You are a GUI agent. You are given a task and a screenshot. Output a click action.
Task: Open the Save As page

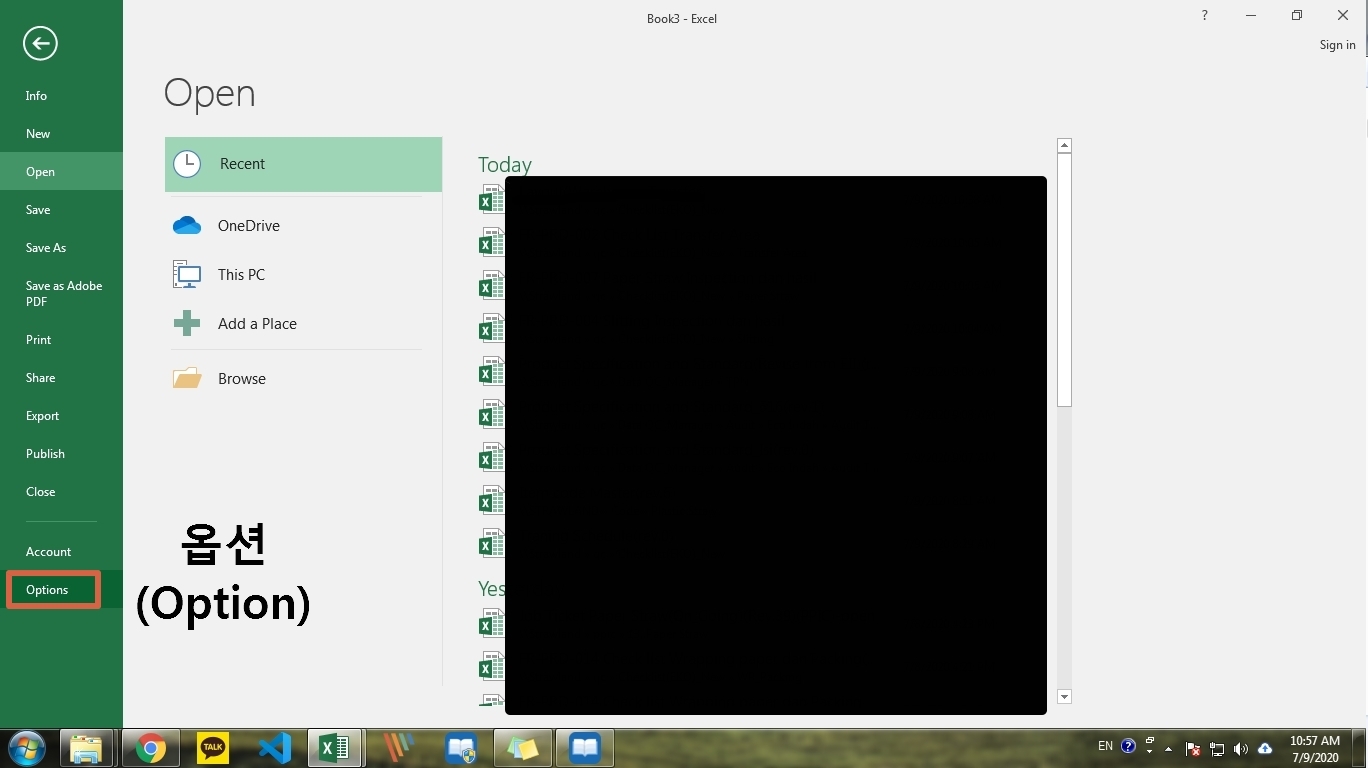[61, 248]
